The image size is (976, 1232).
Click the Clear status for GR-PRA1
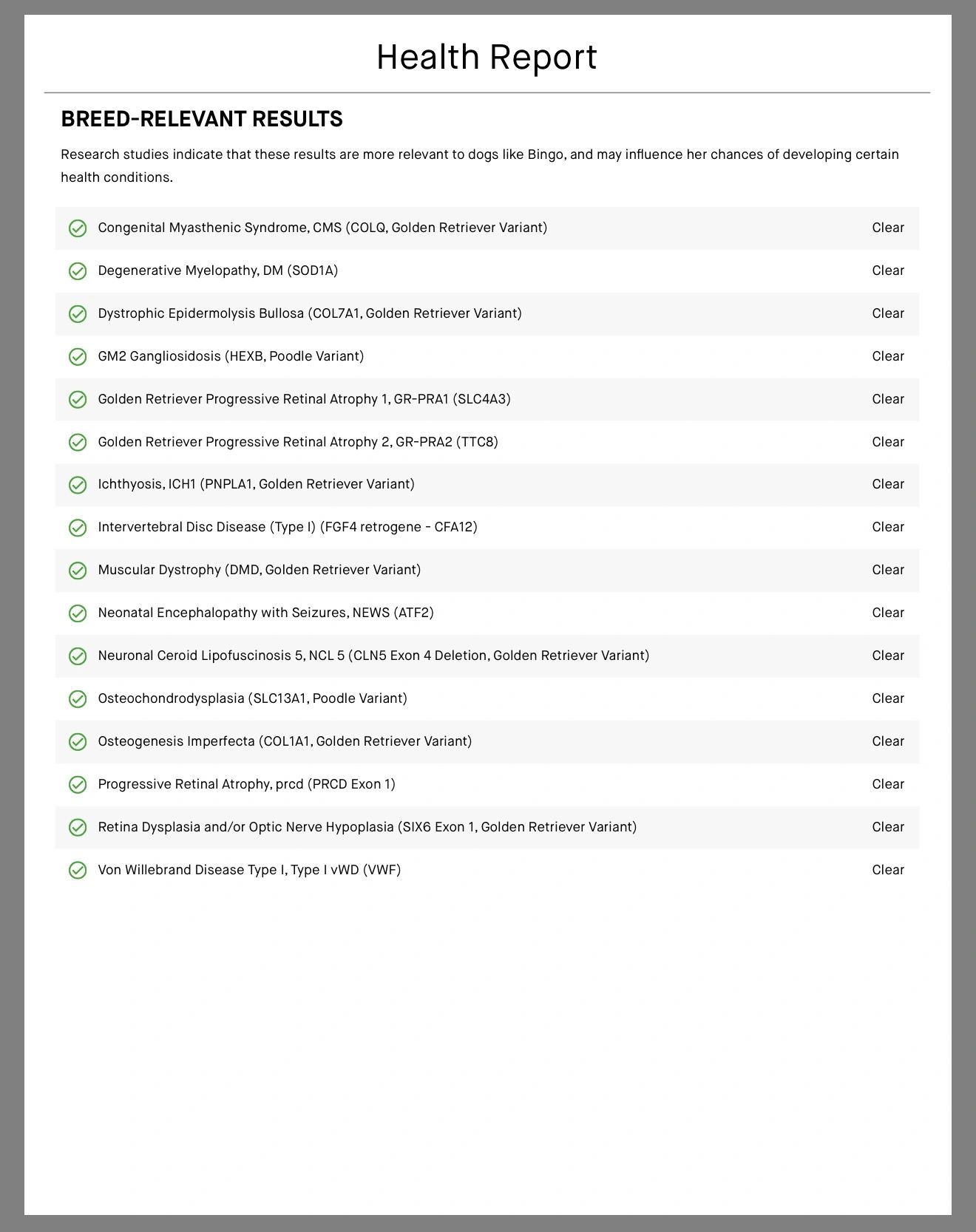tap(887, 399)
